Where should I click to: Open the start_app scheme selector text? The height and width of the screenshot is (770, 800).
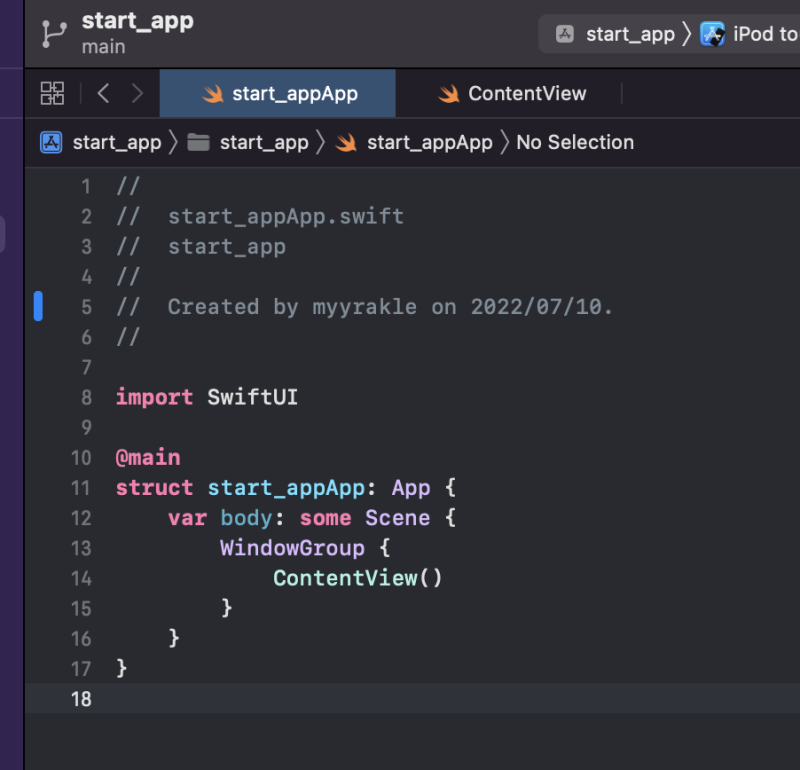coord(630,34)
